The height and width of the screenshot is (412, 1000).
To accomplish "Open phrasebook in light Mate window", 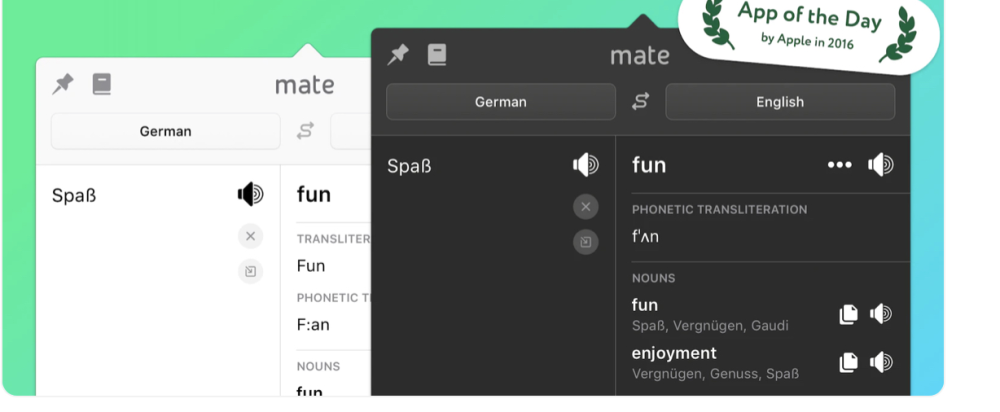I will pyautogui.click(x=102, y=84).
